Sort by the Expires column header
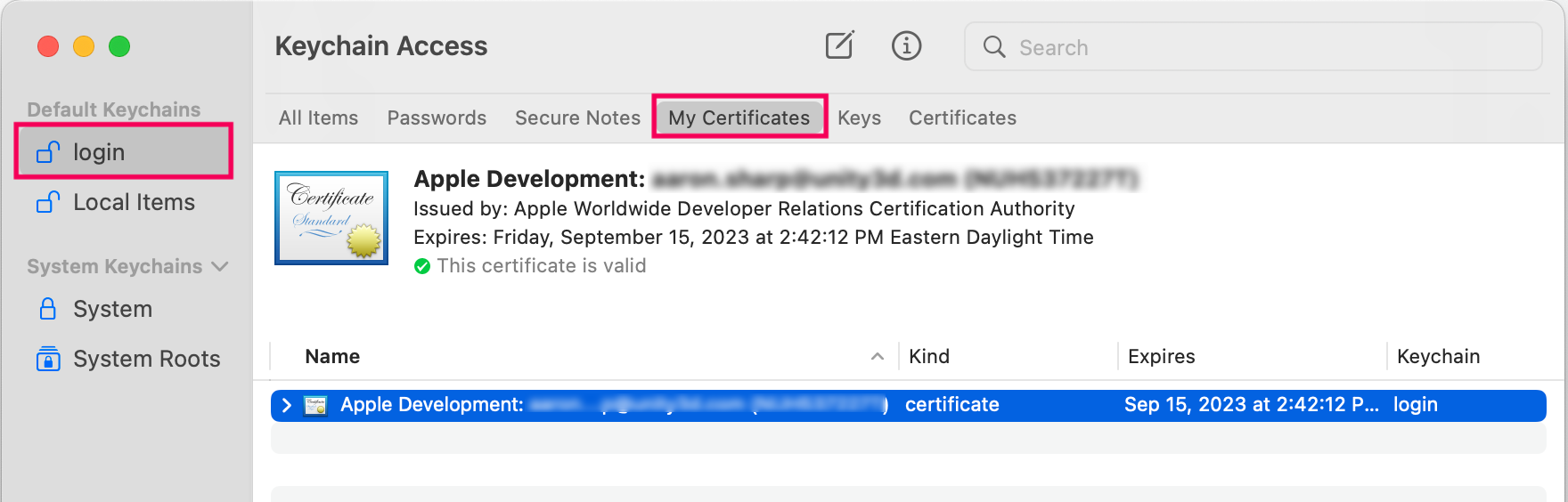 point(1161,357)
